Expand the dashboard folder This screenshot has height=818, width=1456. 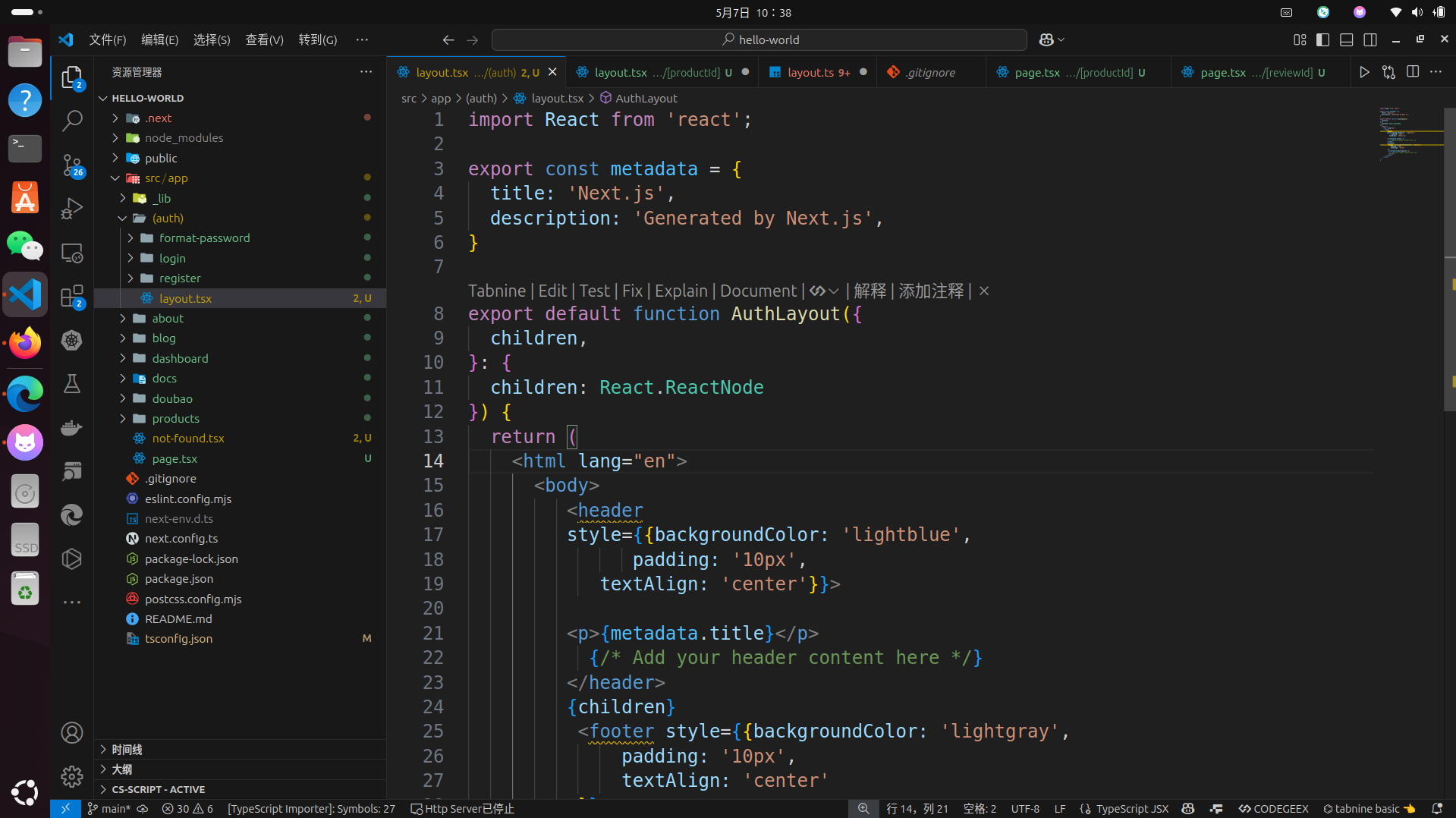click(x=180, y=358)
